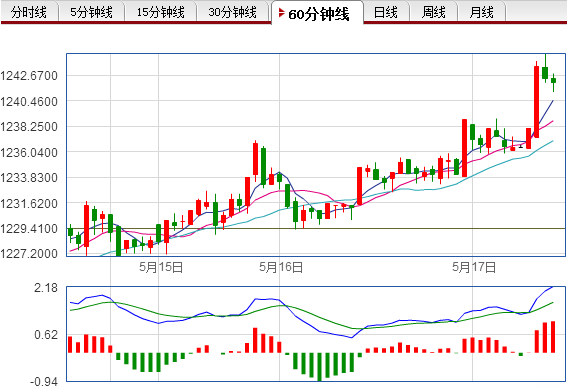Click the 1242.6700 price axis label
Screen dimensions: 567x387
(x=29, y=76)
